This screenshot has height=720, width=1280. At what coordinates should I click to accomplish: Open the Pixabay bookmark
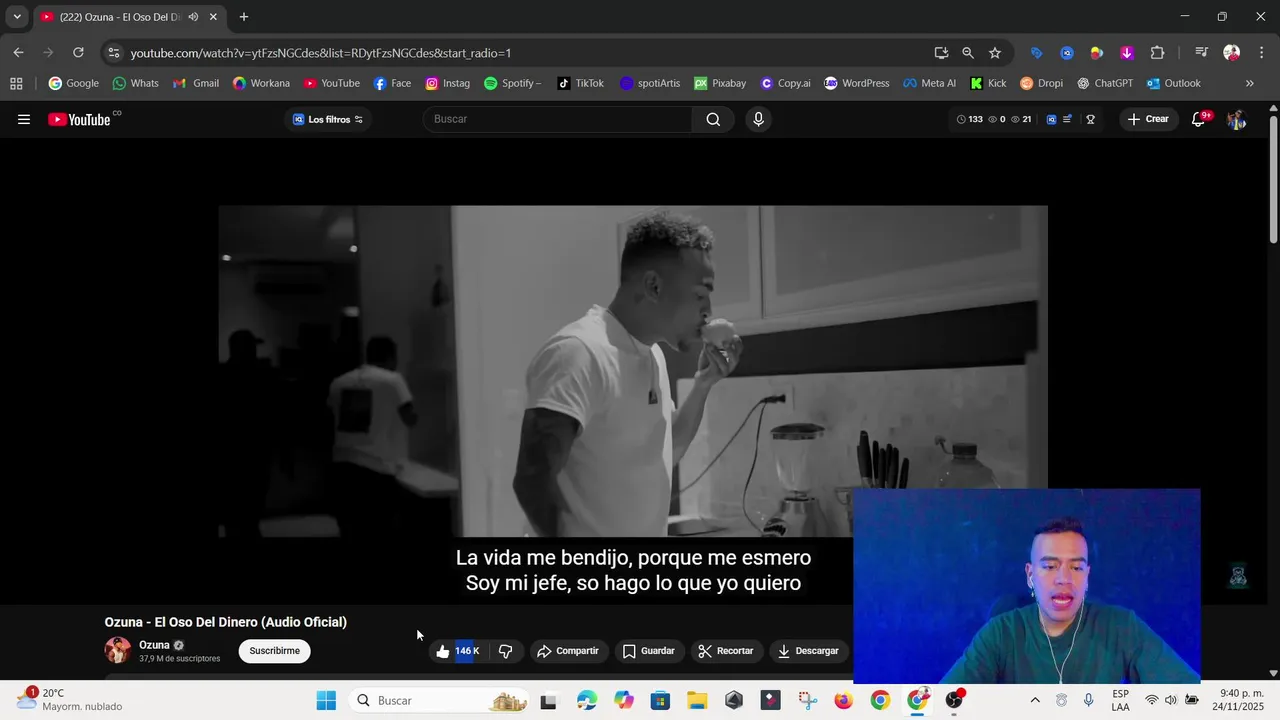[x=720, y=83]
